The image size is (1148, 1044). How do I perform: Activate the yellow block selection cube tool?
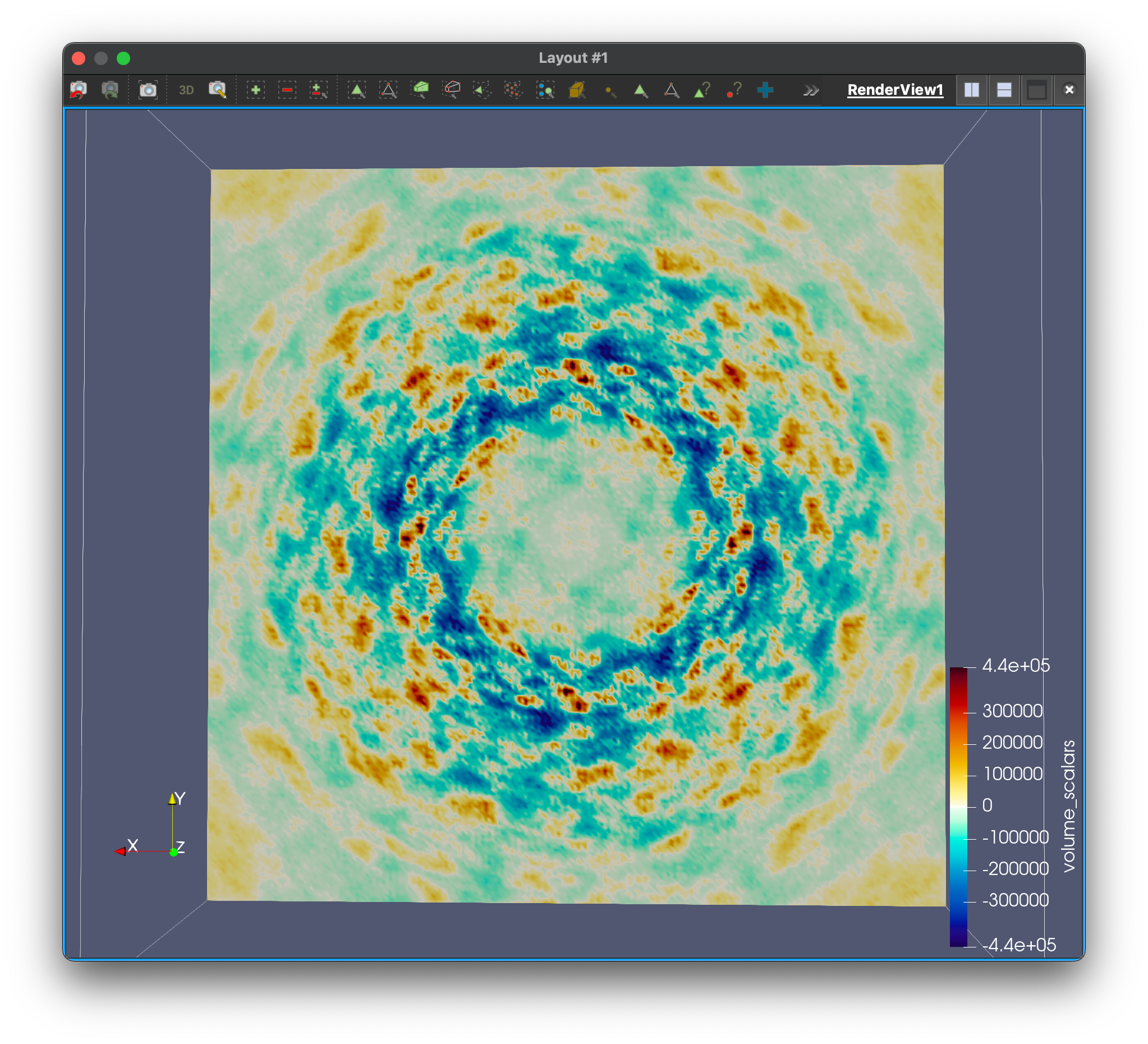pyautogui.click(x=577, y=89)
